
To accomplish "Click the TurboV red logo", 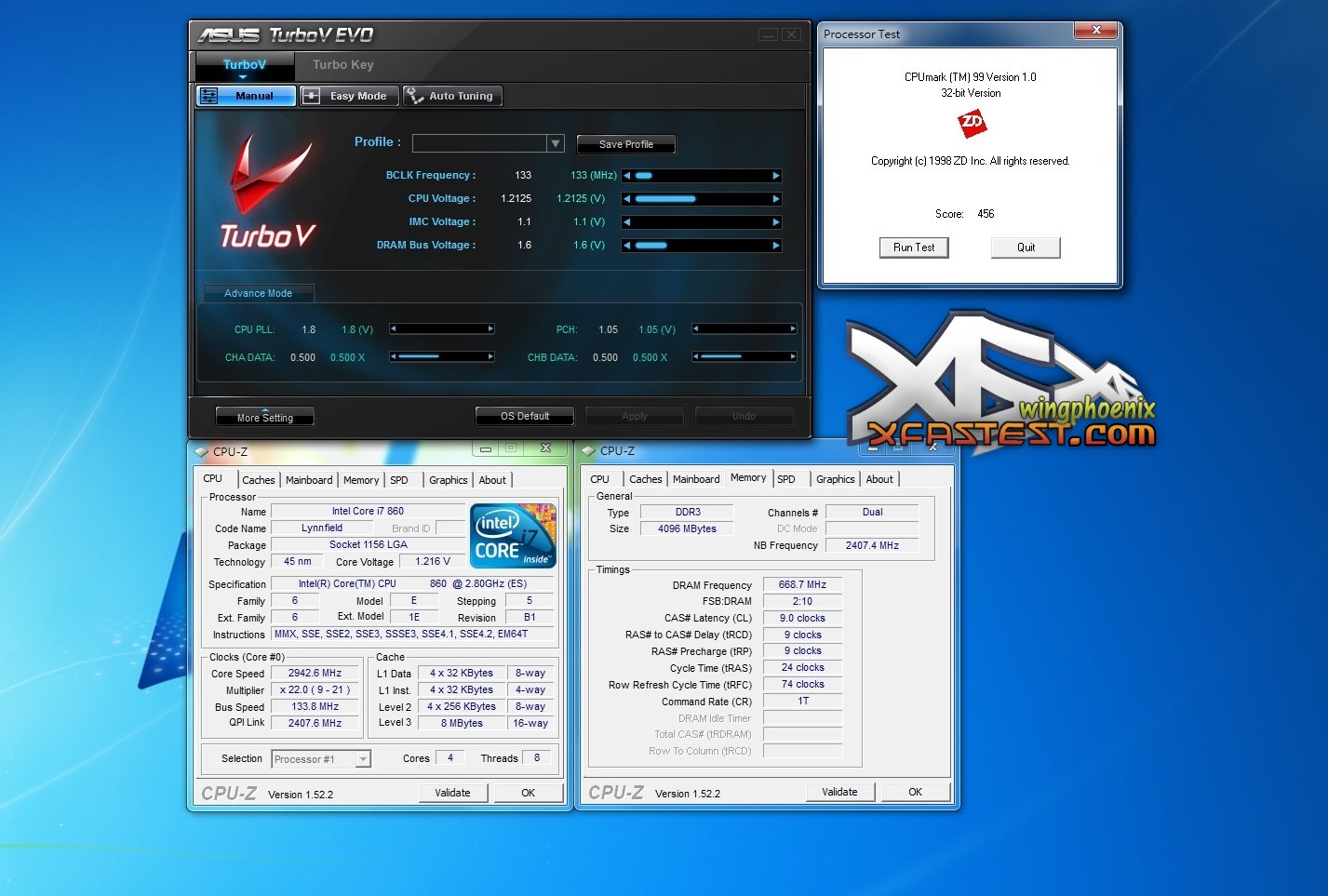I will (x=269, y=191).
